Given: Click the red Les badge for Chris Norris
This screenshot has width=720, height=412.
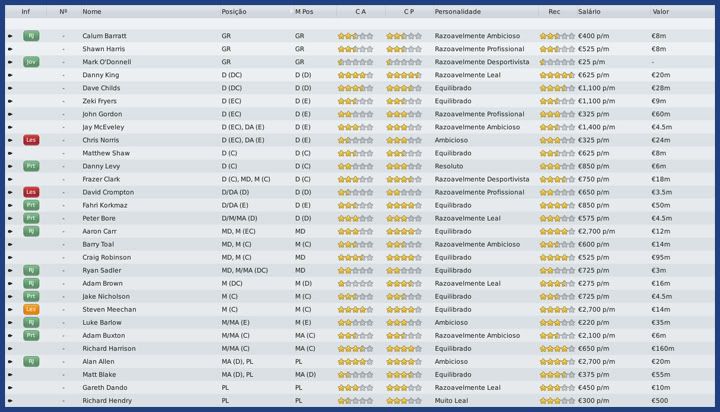Looking at the screenshot, I should pos(31,140).
